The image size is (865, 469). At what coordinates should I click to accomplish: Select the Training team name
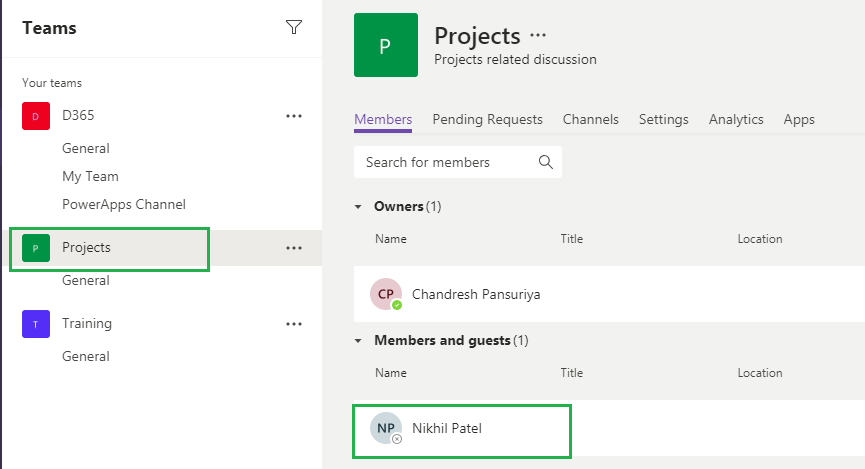pyautogui.click(x=87, y=323)
